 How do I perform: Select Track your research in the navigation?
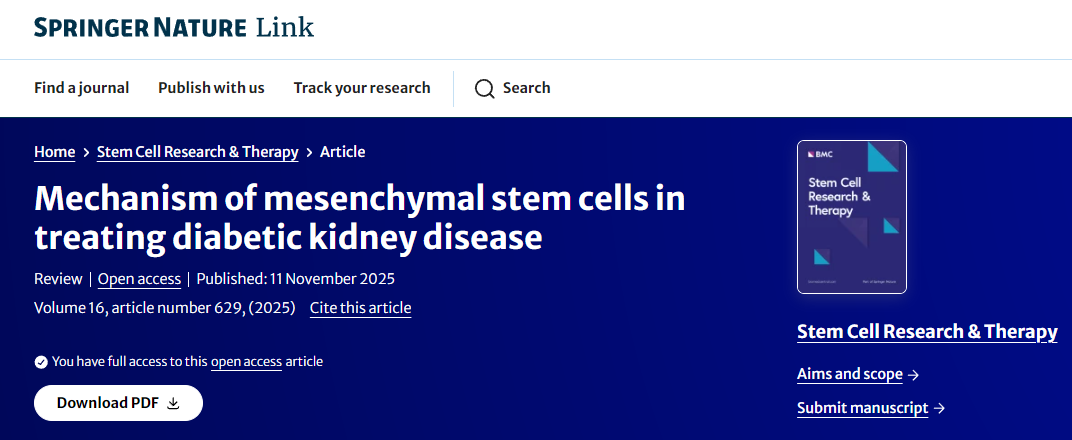(362, 88)
